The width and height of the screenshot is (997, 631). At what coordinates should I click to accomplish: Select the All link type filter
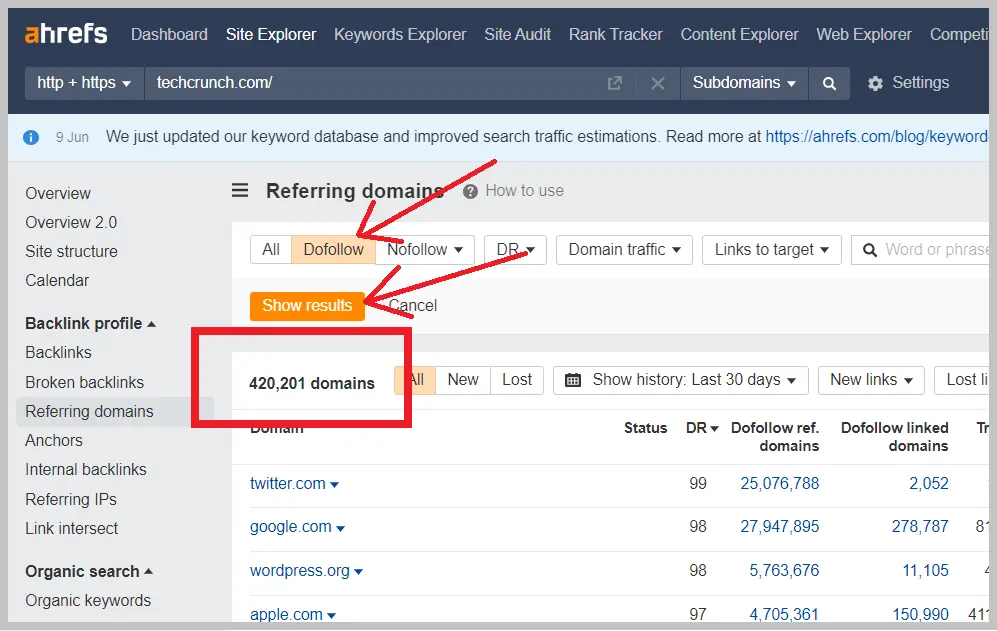pos(271,249)
